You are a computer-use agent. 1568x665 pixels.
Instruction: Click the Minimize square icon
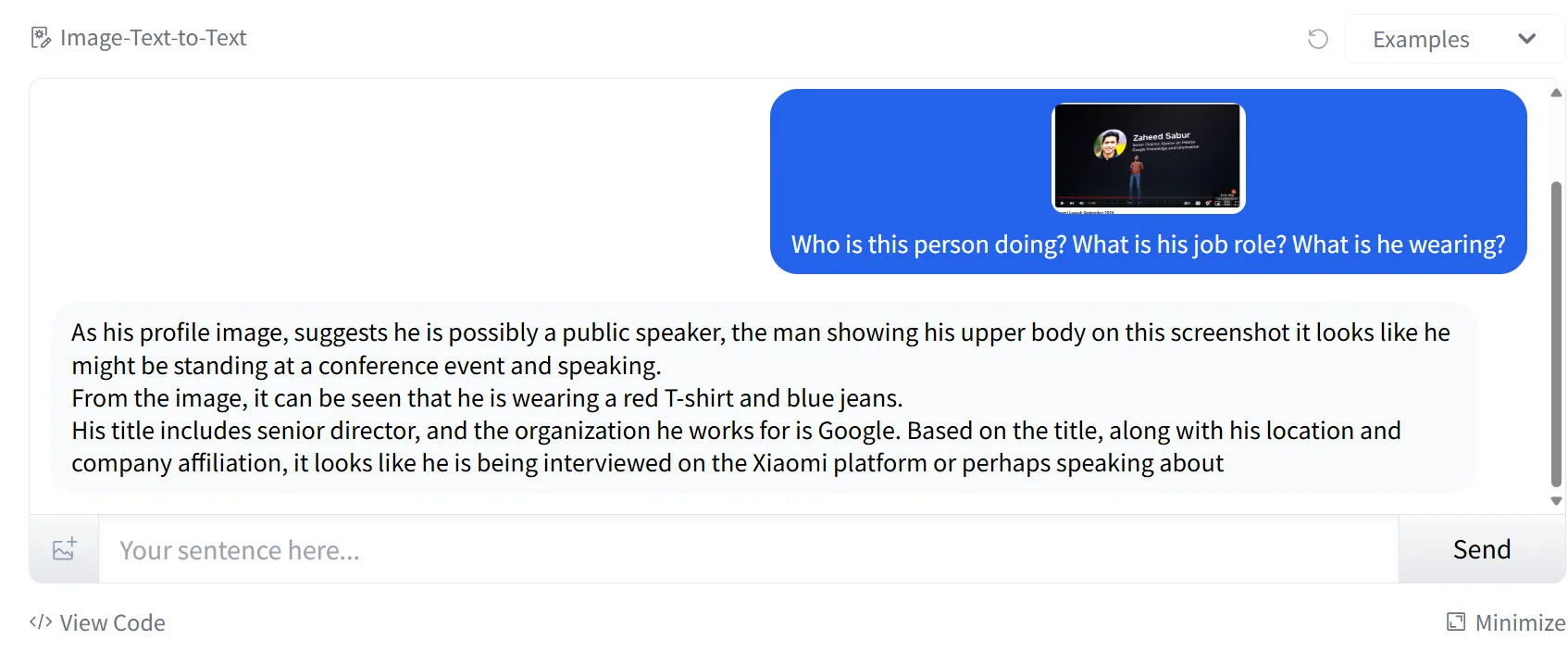point(1456,622)
